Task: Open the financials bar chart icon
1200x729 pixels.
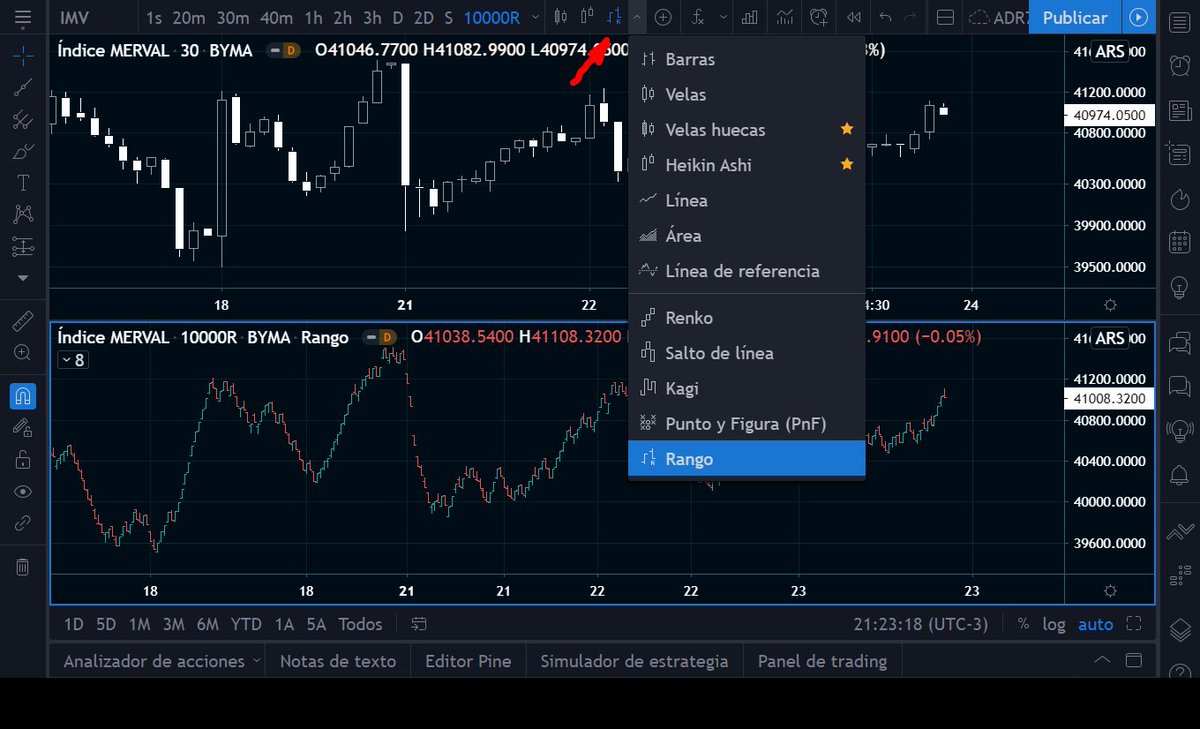Action: [750, 17]
